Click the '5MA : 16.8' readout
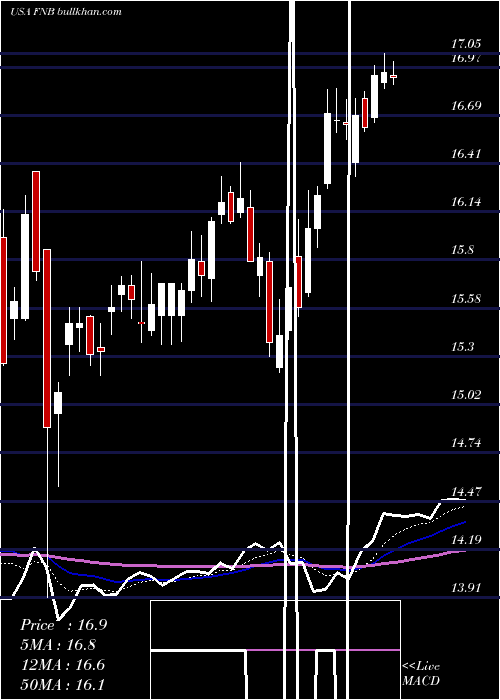Viewport: 500px width, 700px height. click(58, 645)
